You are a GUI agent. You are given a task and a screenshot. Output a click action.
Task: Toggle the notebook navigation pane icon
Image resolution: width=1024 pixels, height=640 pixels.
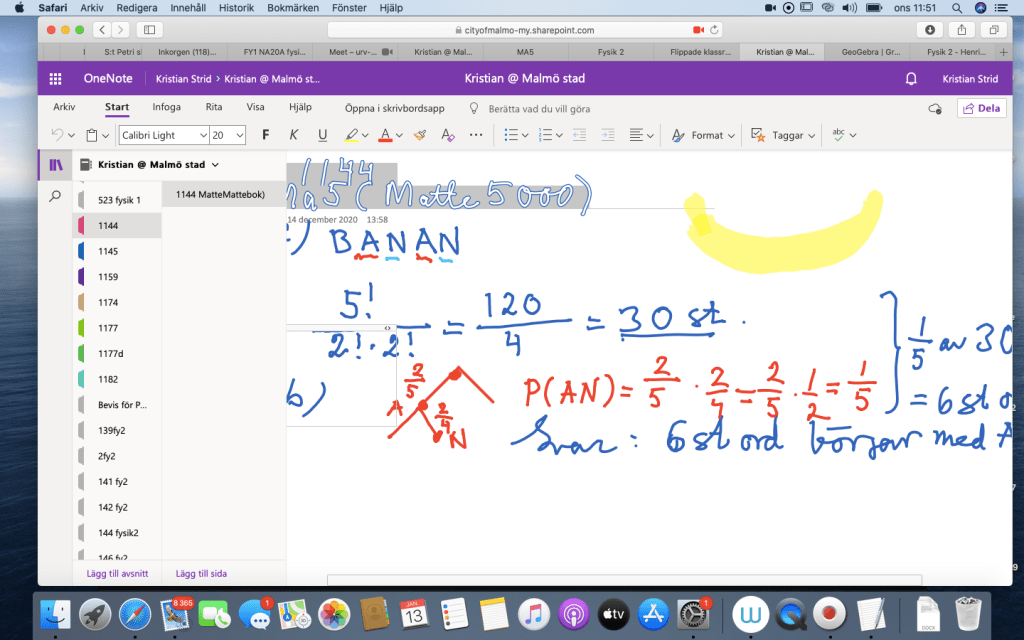(56, 164)
